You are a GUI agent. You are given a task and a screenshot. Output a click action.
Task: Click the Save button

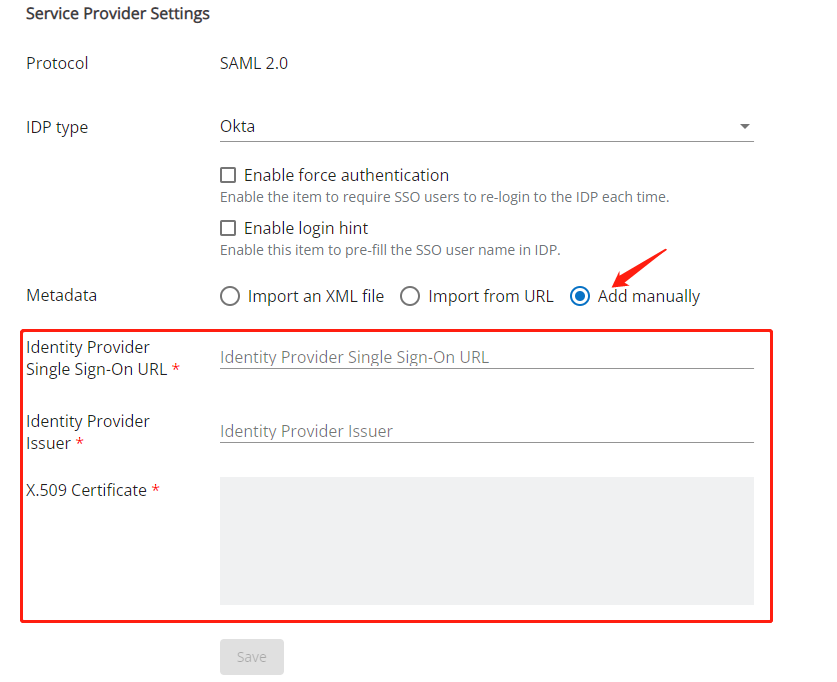251,656
